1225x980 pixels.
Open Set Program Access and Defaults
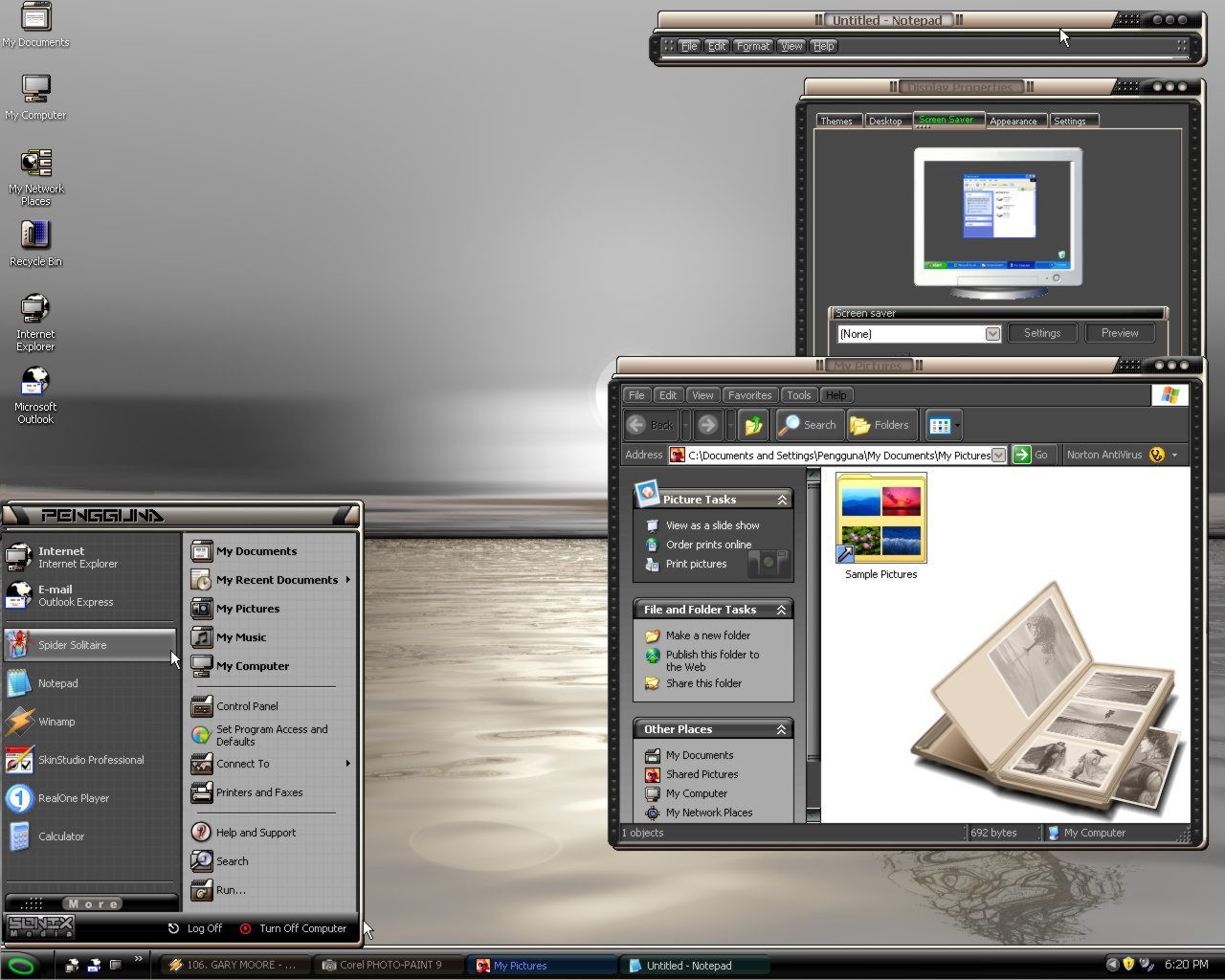271,735
